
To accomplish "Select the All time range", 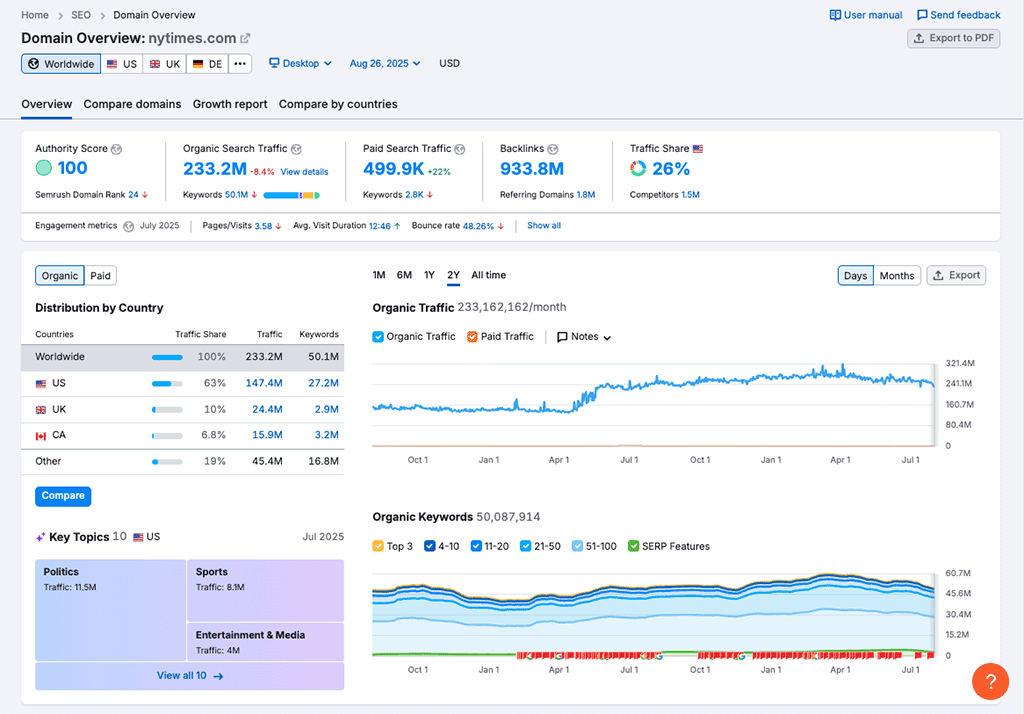I will pos(488,275).
